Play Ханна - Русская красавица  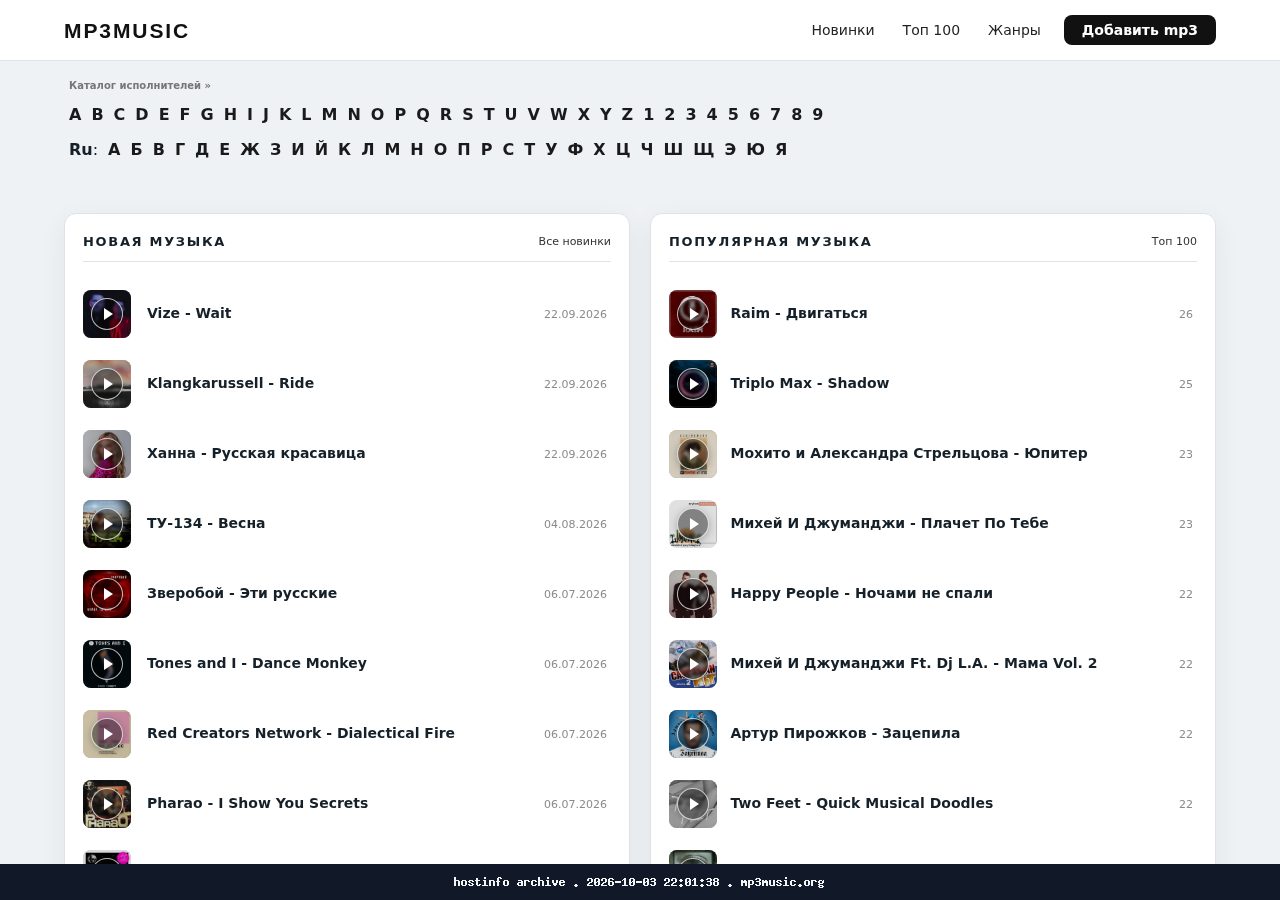(x=107, y=454)
